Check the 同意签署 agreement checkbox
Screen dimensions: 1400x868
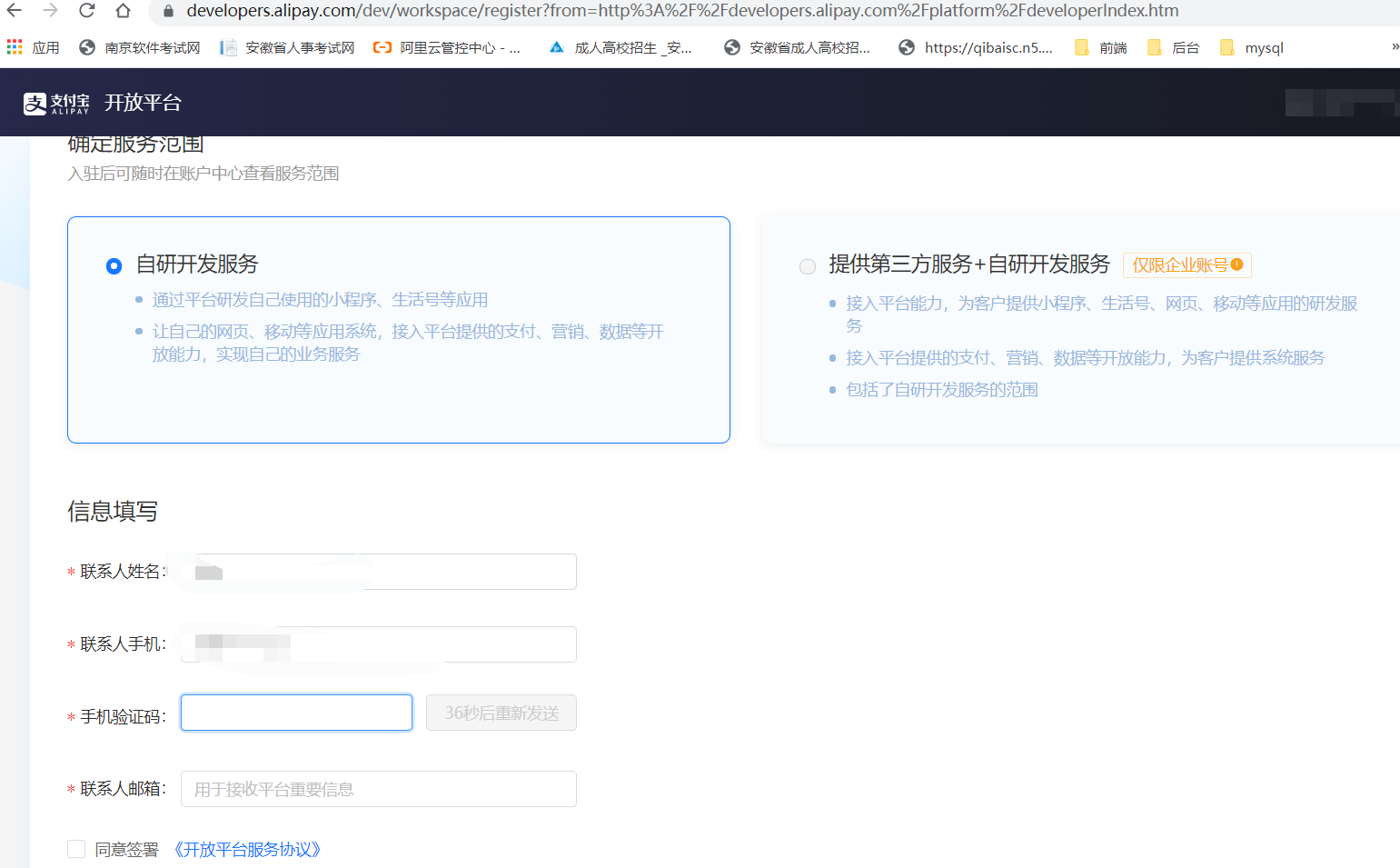tap(76, 848)
